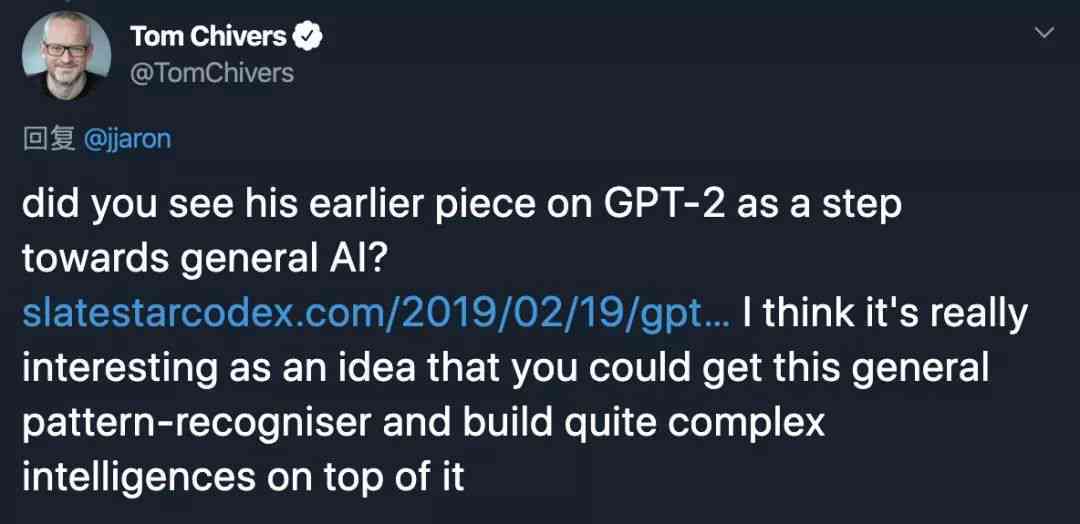The image size is (1080, 524).
Task: Click the 'I think it's really' text
Action: 885,315
